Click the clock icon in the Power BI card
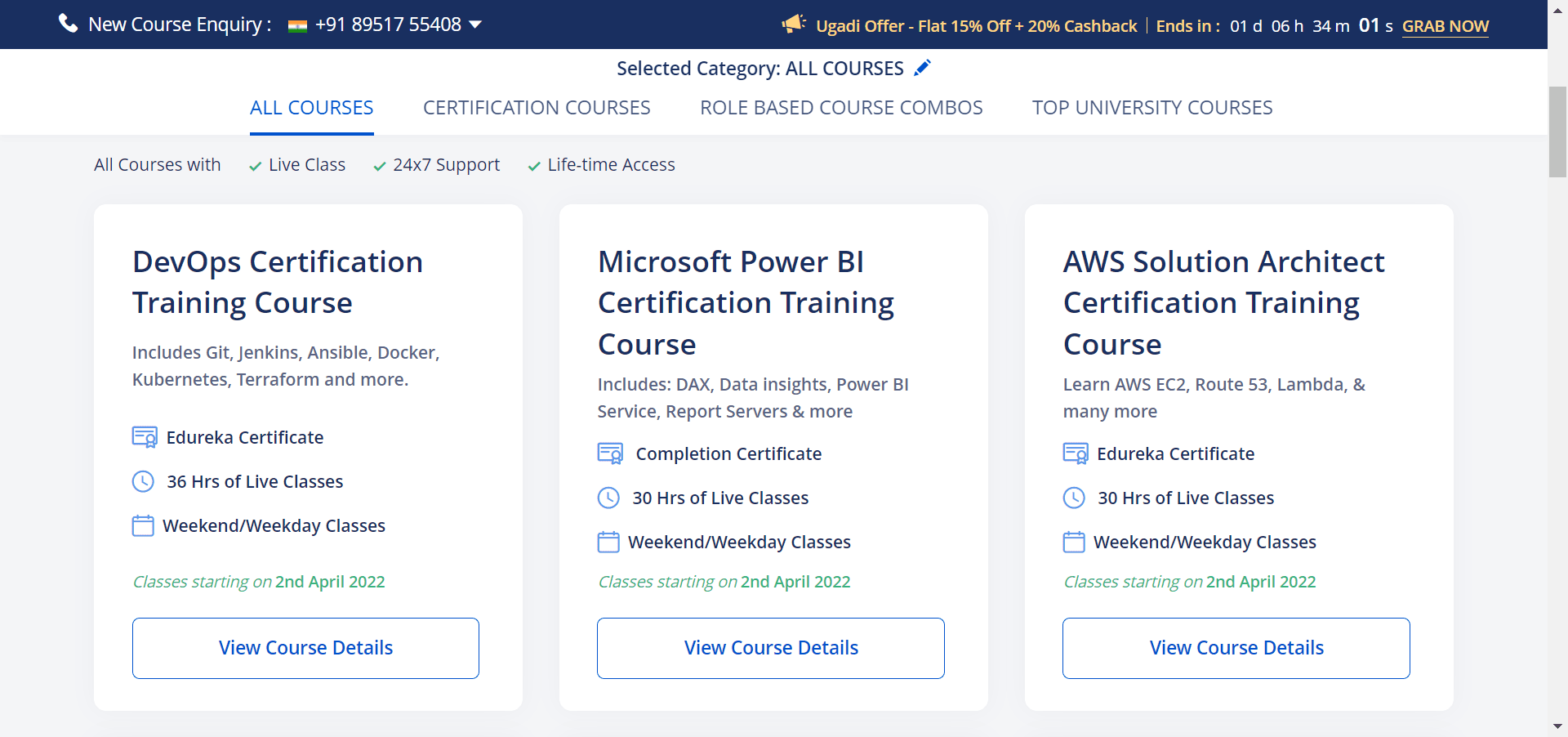The image size is (1568, 737). [x=608, y=498]
